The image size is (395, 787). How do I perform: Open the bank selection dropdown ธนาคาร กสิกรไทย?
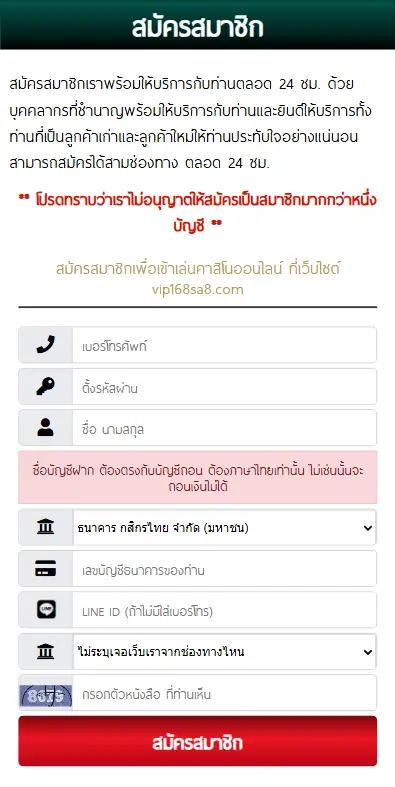224,528
